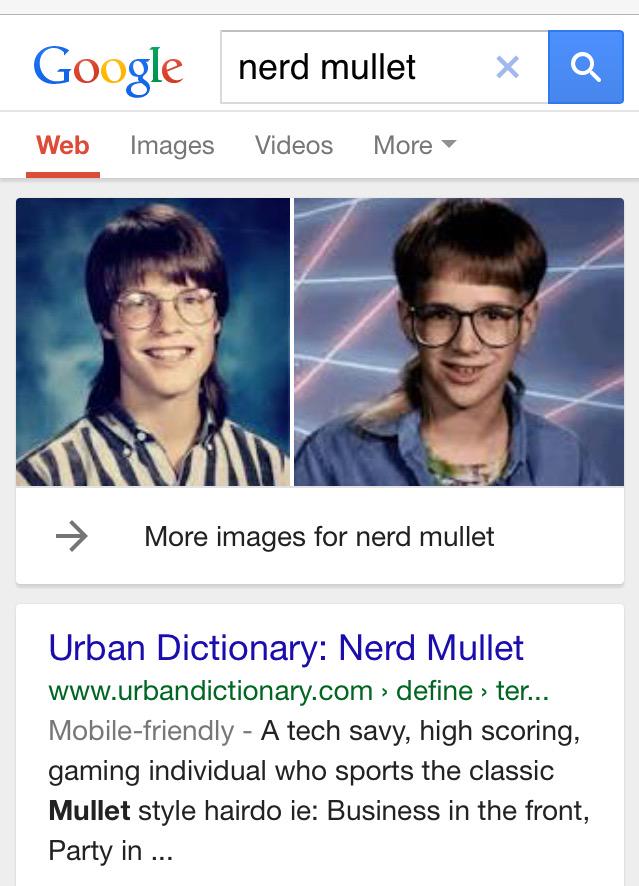Follow the More images for nerd mullet link

(x=319, y=536)
